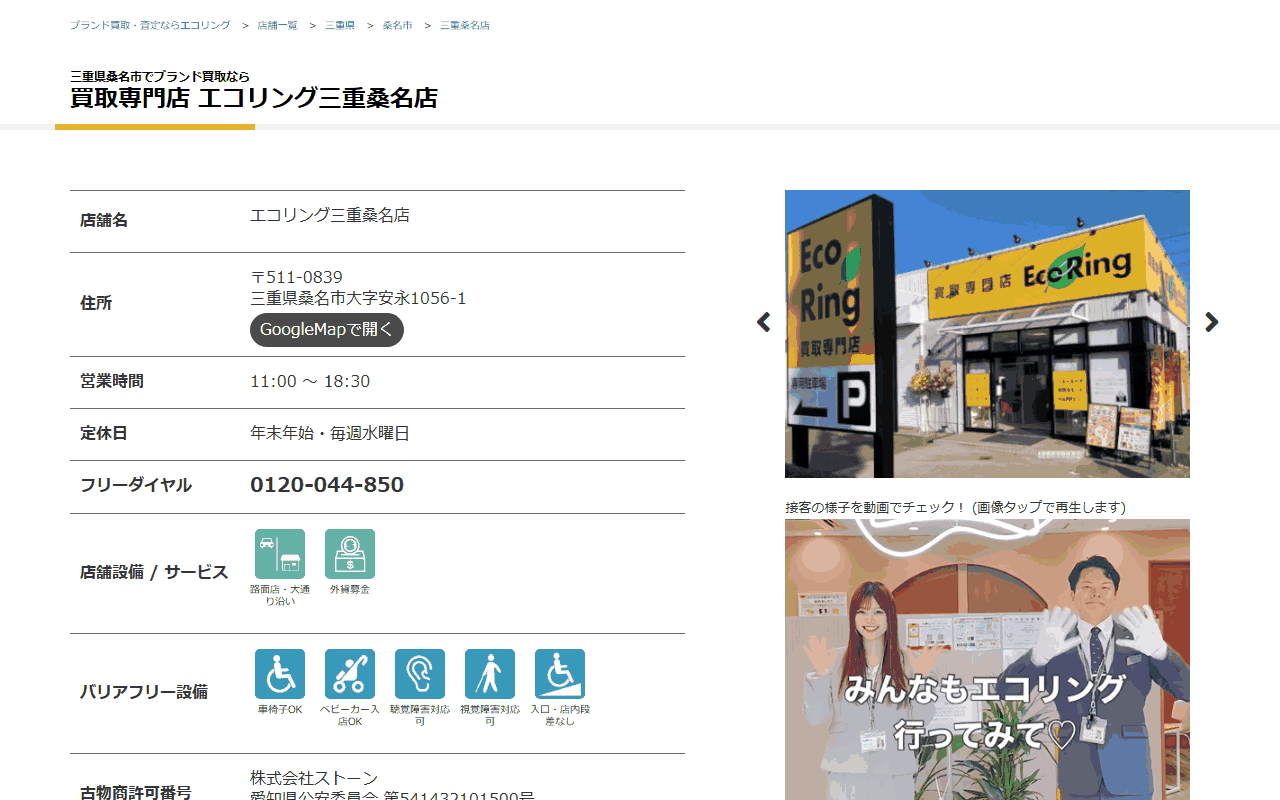
Task: Go to the ブランド買取・査定ならエコリング breadcrumb link
Action: coord(150,25)
